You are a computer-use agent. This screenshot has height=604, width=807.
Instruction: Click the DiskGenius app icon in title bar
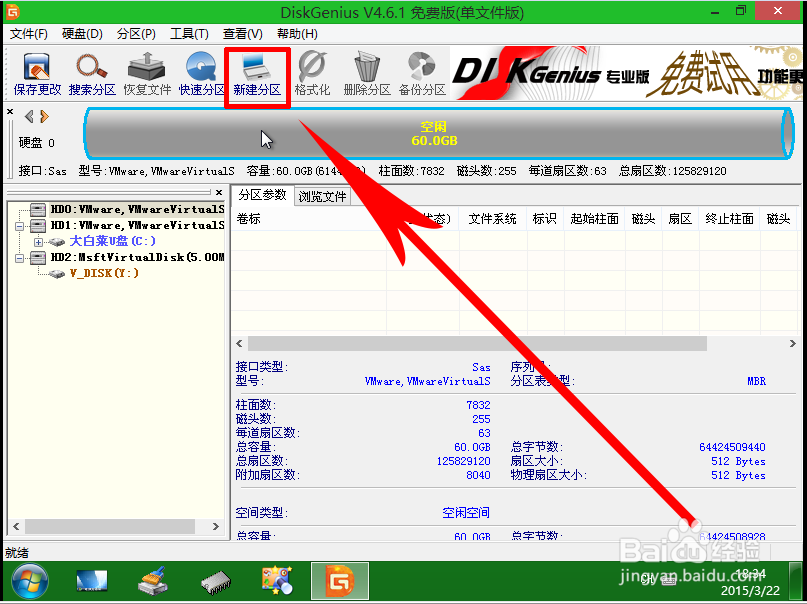(12, 11)
